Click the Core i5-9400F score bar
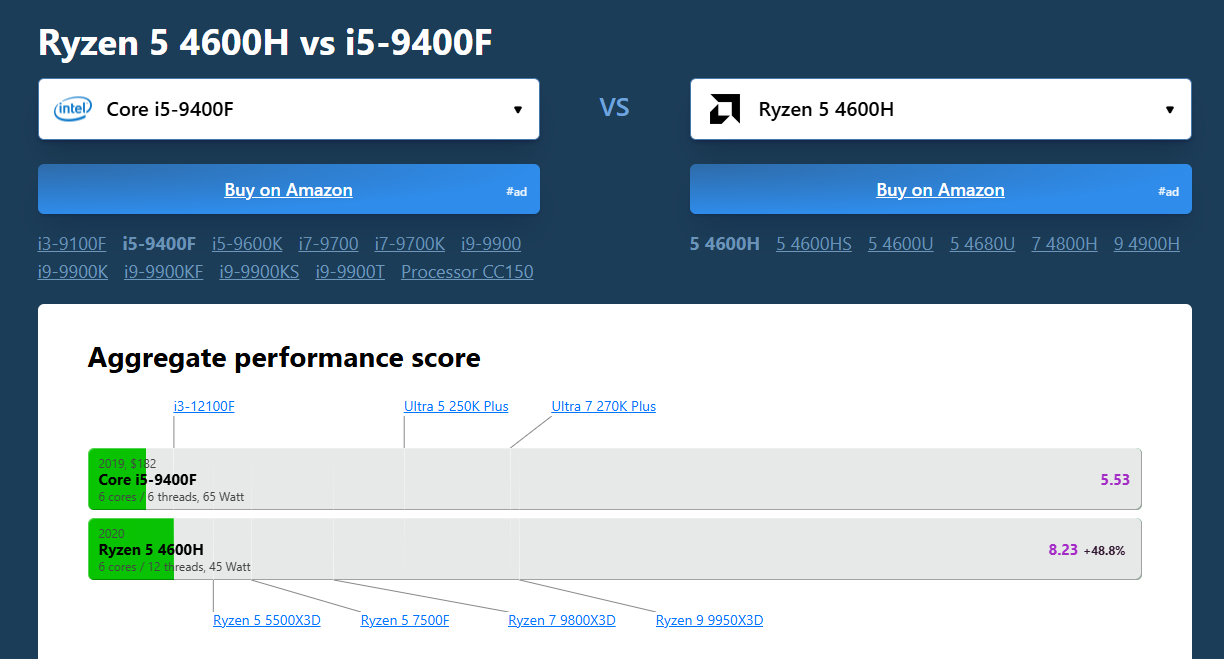This screenshot has width=1224, height=659. (x=615, y=479)
